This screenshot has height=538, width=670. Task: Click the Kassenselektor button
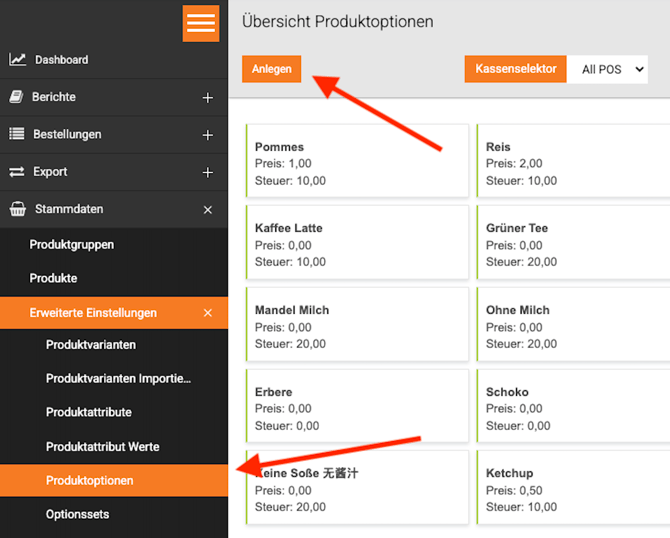tap(515, 69)
